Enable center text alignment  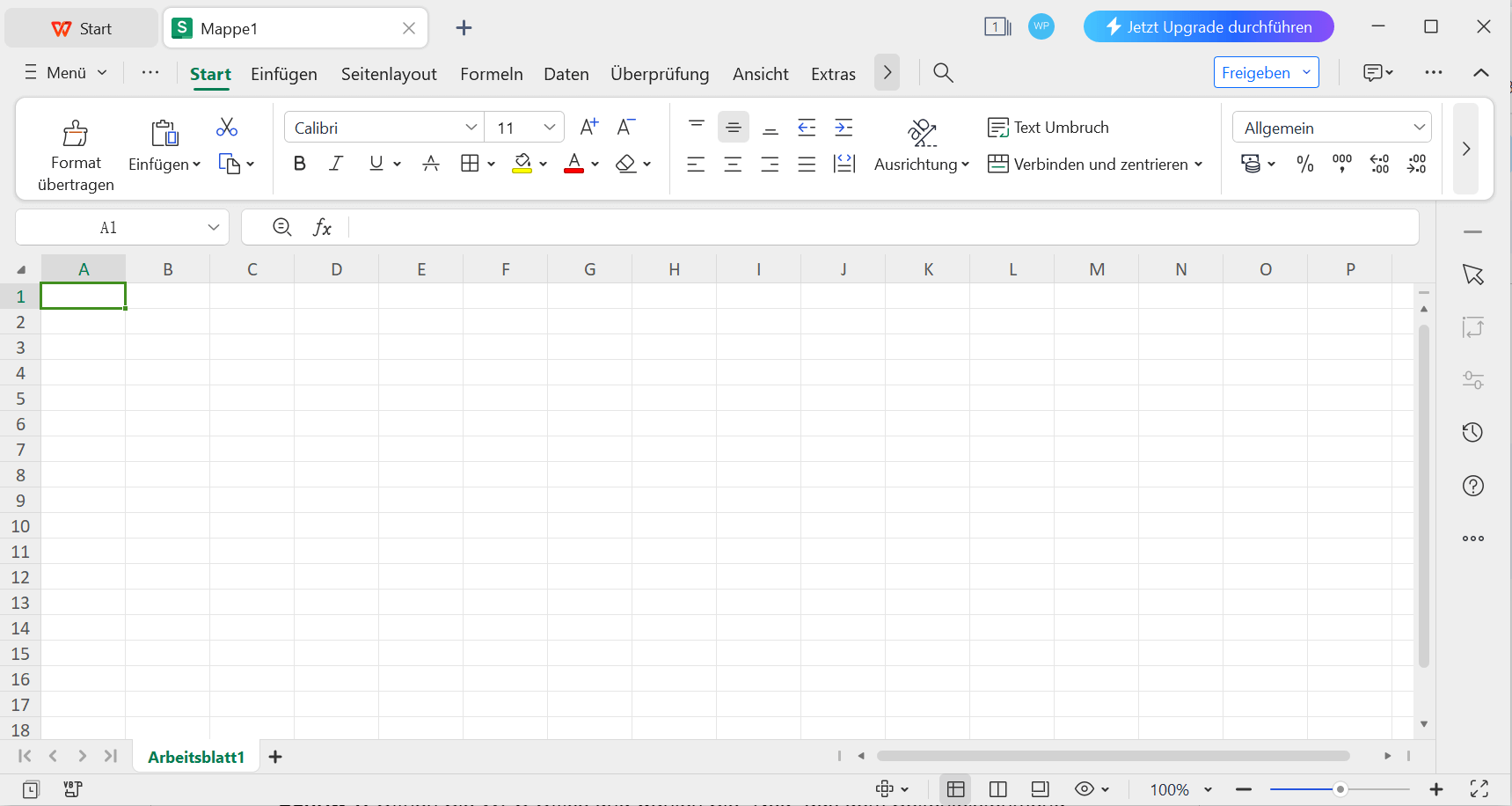(x=734, y=164)
